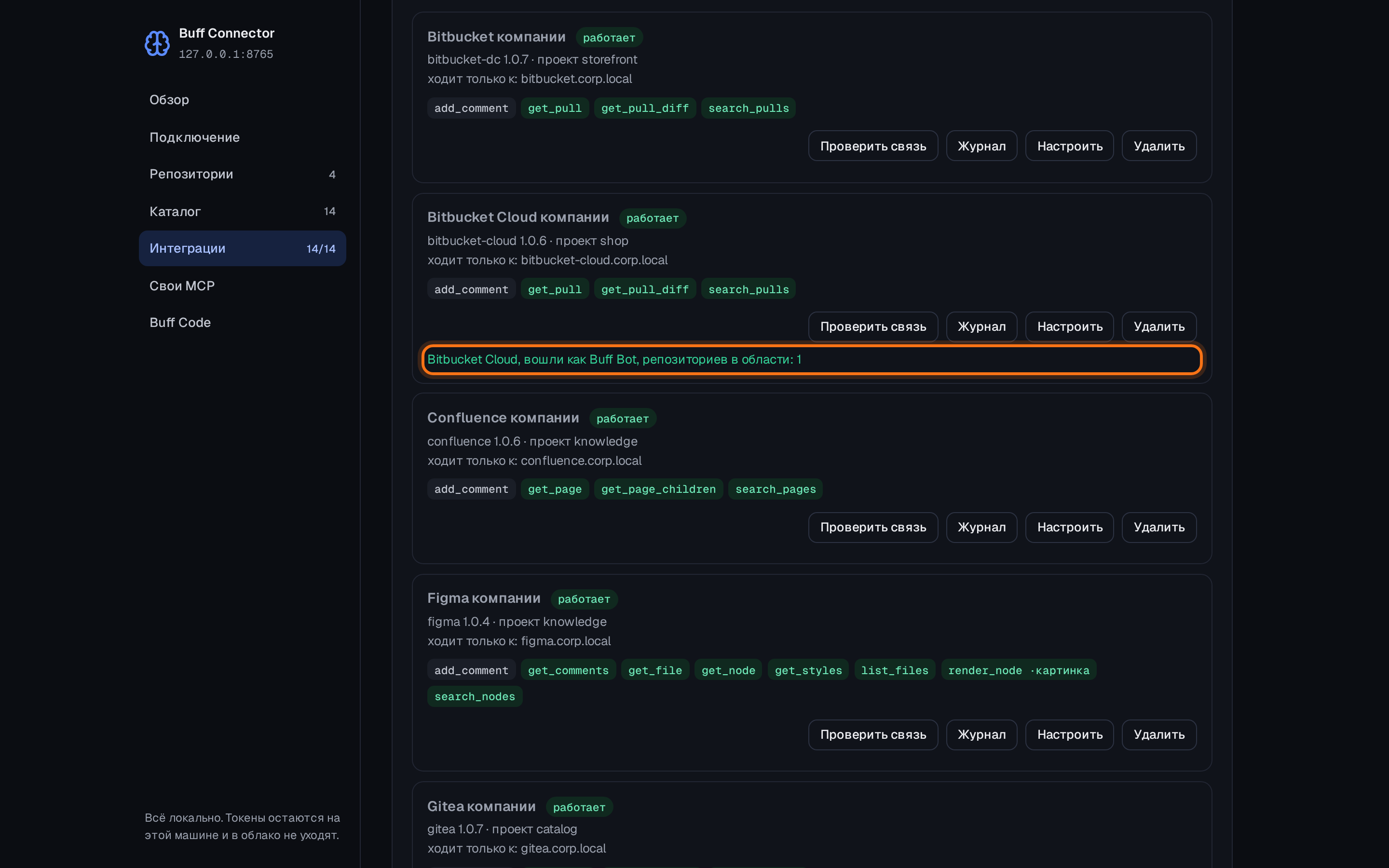Open Журнал for Bitbucket компании
The image size is (1389, 868).
(x=981, y=146)
